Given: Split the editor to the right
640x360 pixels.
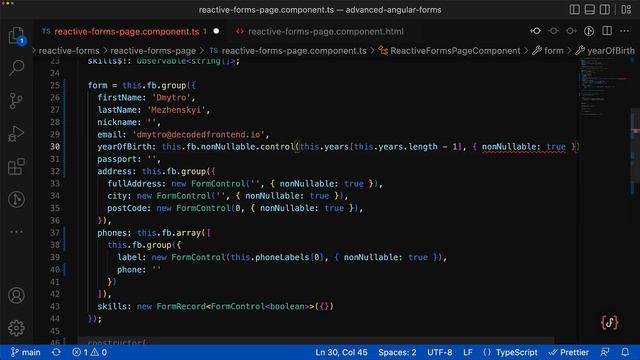Looking at the screenshot, I should [x=607, y=31].
